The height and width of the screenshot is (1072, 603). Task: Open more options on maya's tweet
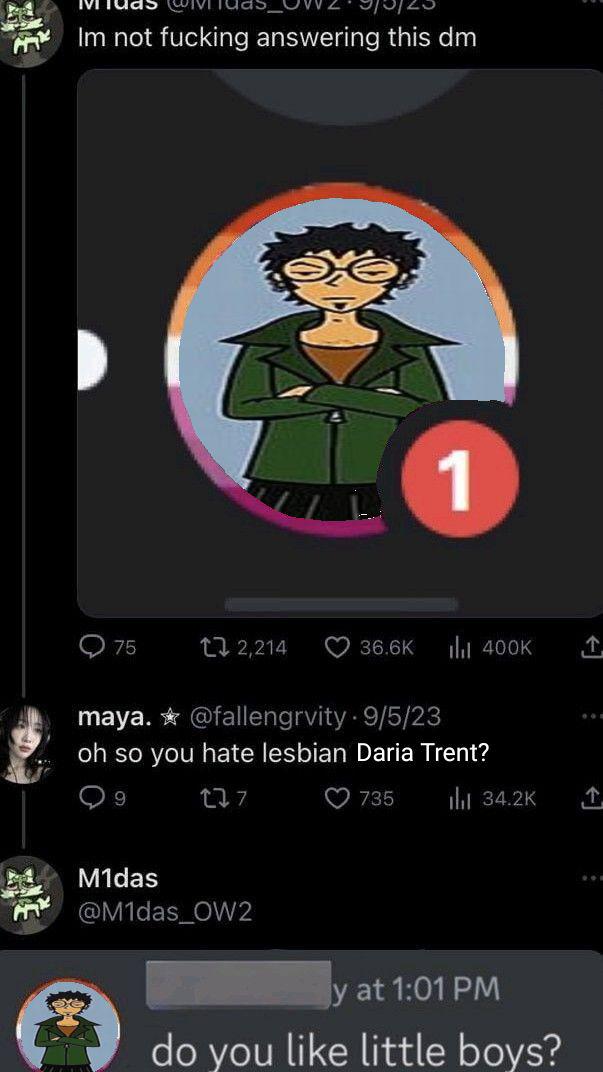(592, 716)
